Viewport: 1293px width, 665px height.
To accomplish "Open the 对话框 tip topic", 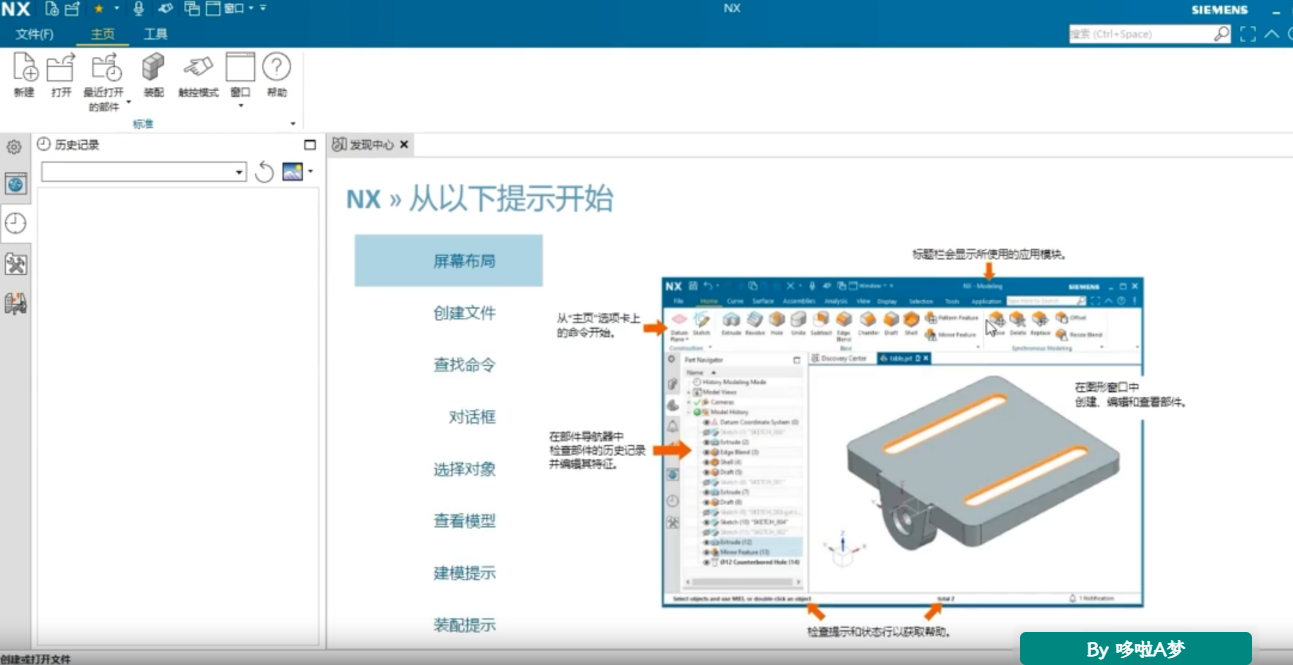I will [x=472, y=417].
